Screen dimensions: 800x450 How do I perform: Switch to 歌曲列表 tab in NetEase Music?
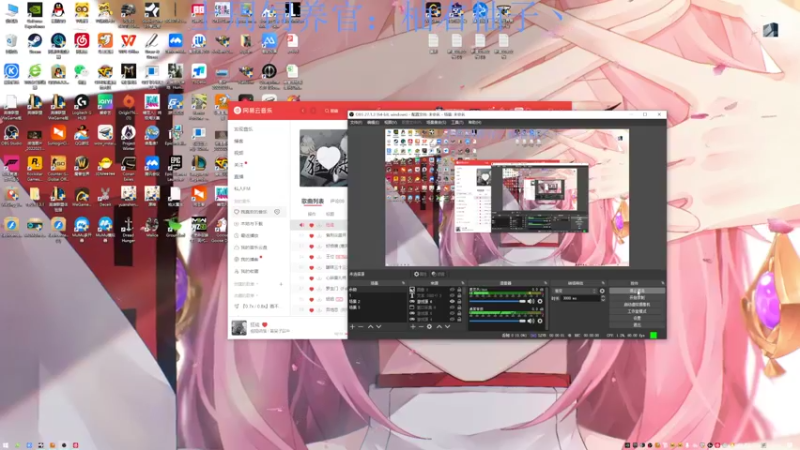pyautogui.click(x=312, y=201)
